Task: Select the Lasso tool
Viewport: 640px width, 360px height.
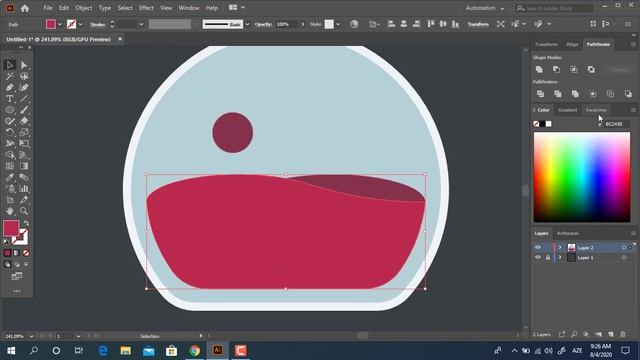Action: 24,76
